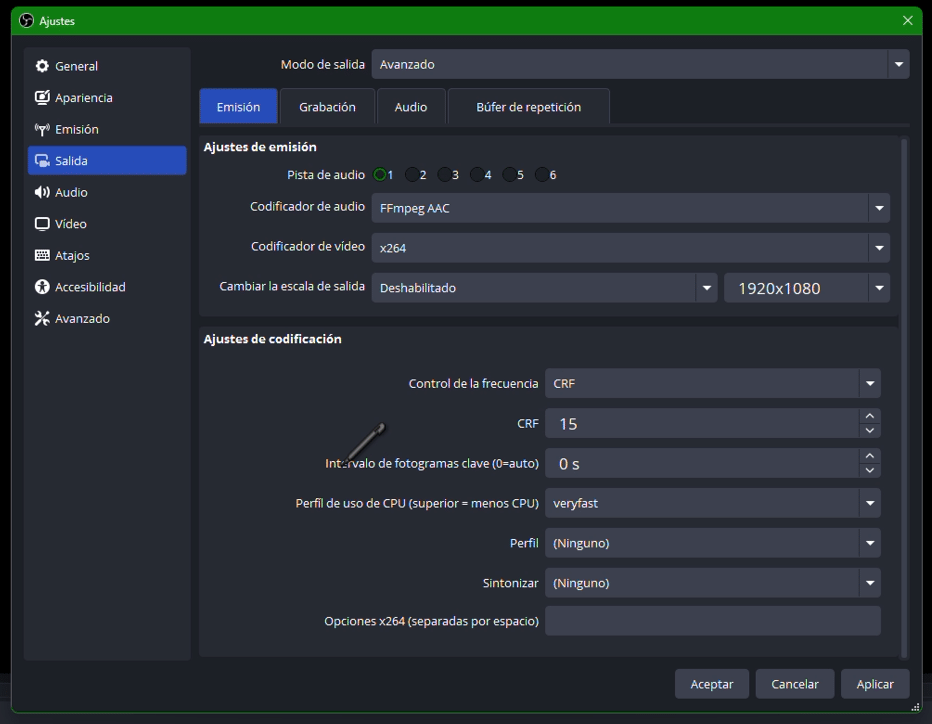Click the Opciones x264 text field
Viewport: 932px width, 724px height.
(x=712, y=621)
